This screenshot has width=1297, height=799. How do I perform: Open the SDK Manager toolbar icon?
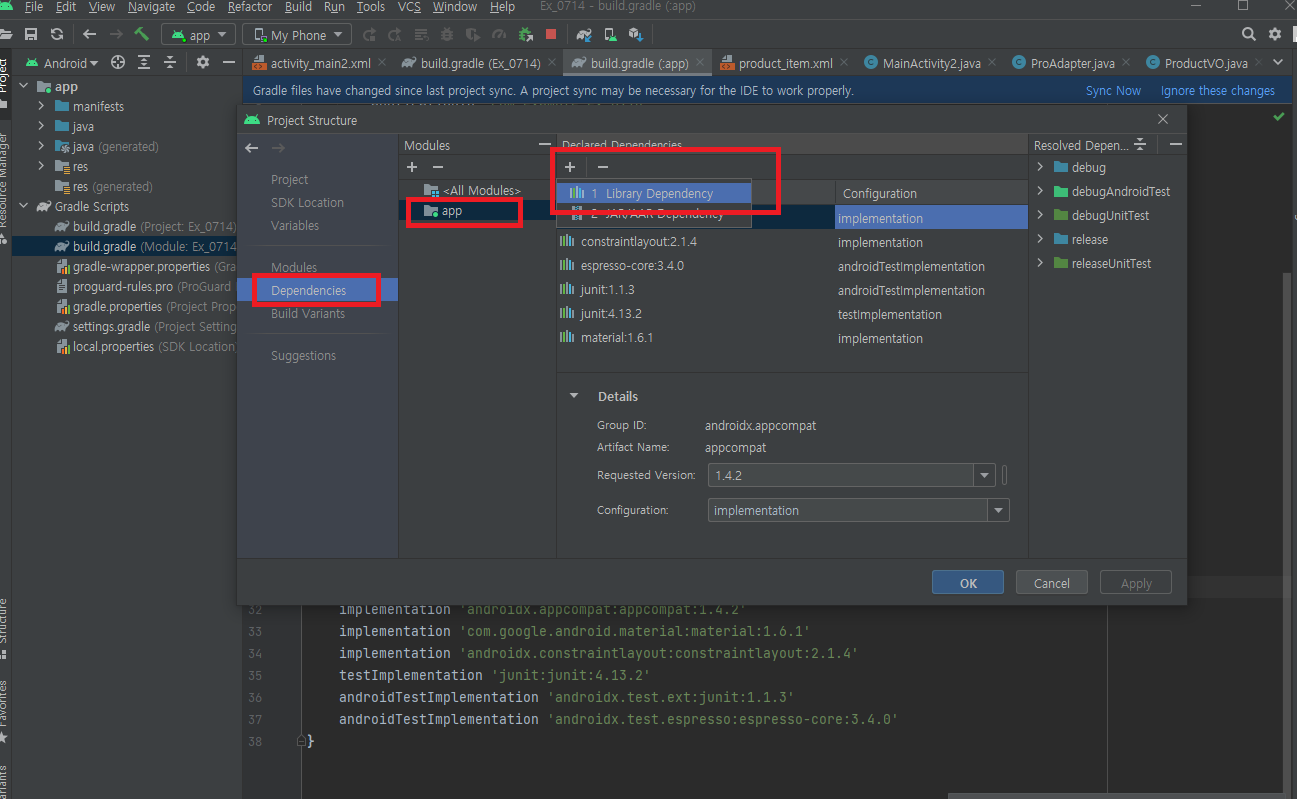pyautogui.click(x=636, y=34)
